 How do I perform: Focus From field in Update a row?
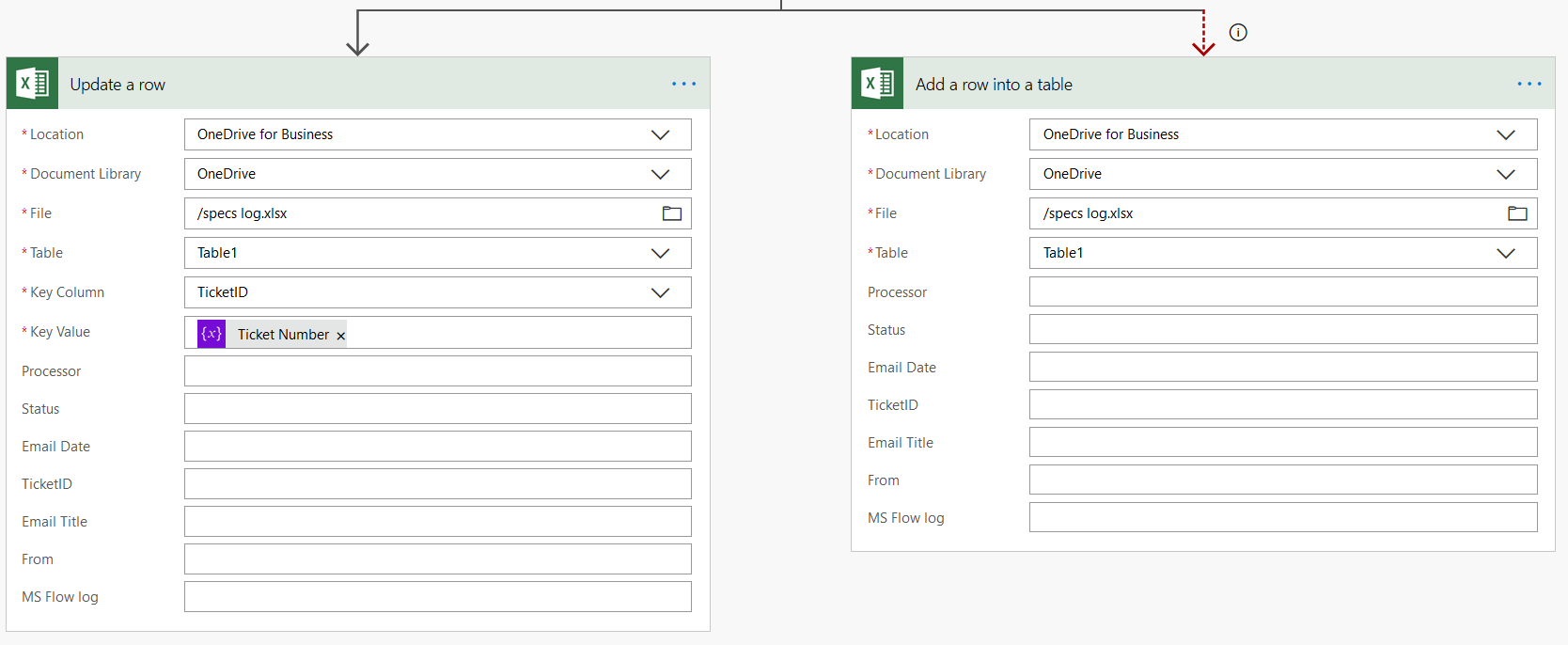click(x=438, y=559)
